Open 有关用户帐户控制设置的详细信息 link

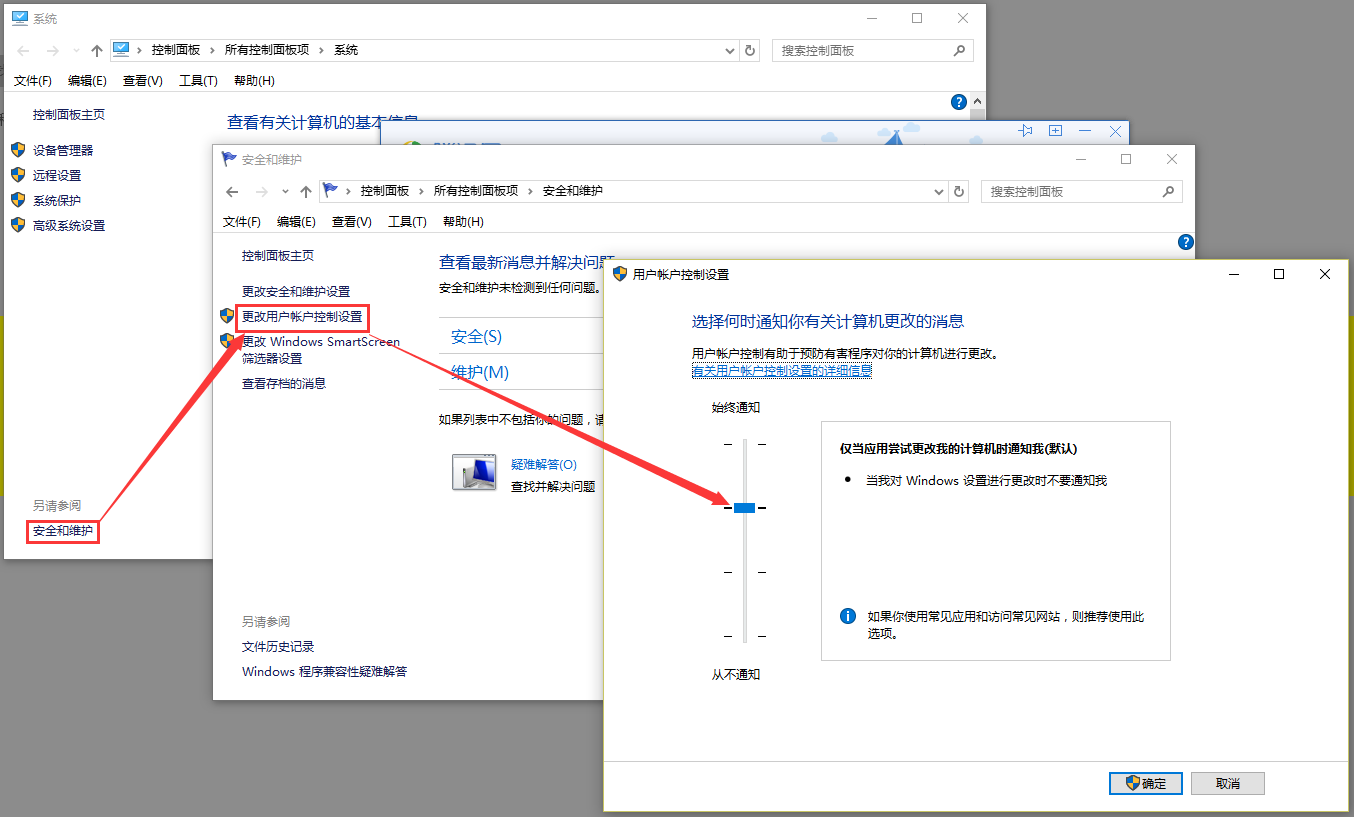point(782,370)
